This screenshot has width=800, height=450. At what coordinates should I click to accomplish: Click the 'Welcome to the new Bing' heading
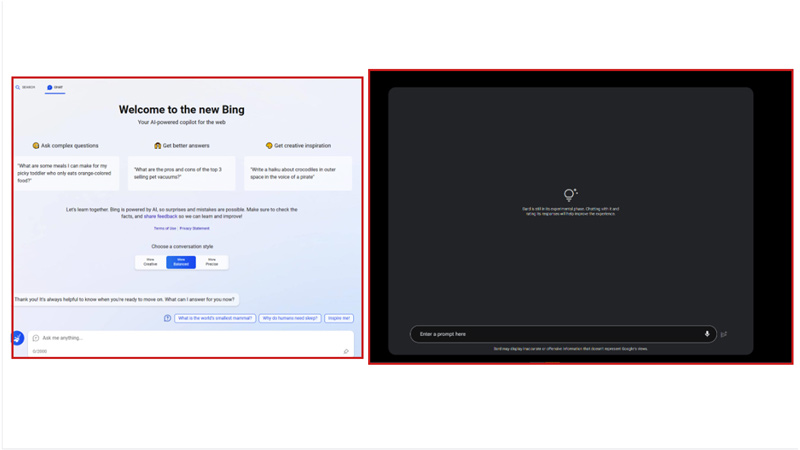tap(182, 110)
